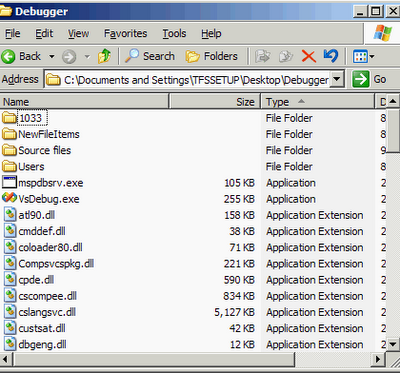Expand the Address bar dropdown

[337, 79]
